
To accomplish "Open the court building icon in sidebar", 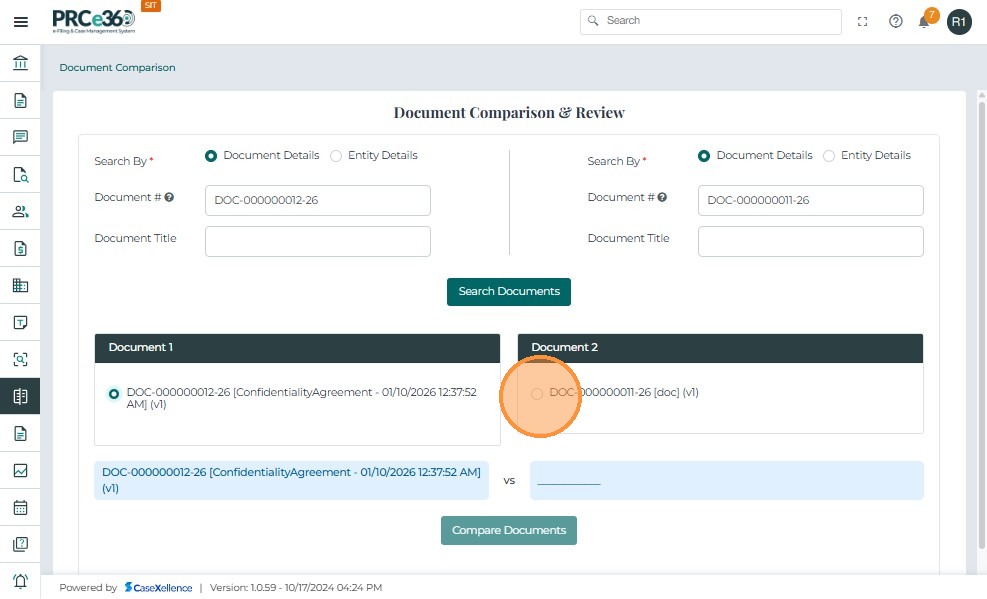I will [x=20, y=64].
